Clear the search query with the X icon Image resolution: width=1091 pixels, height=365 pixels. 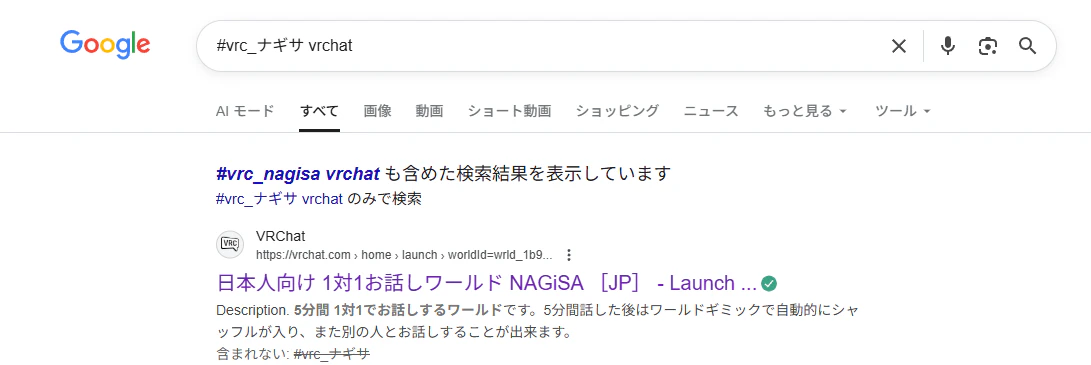click(x=899, y=47)
